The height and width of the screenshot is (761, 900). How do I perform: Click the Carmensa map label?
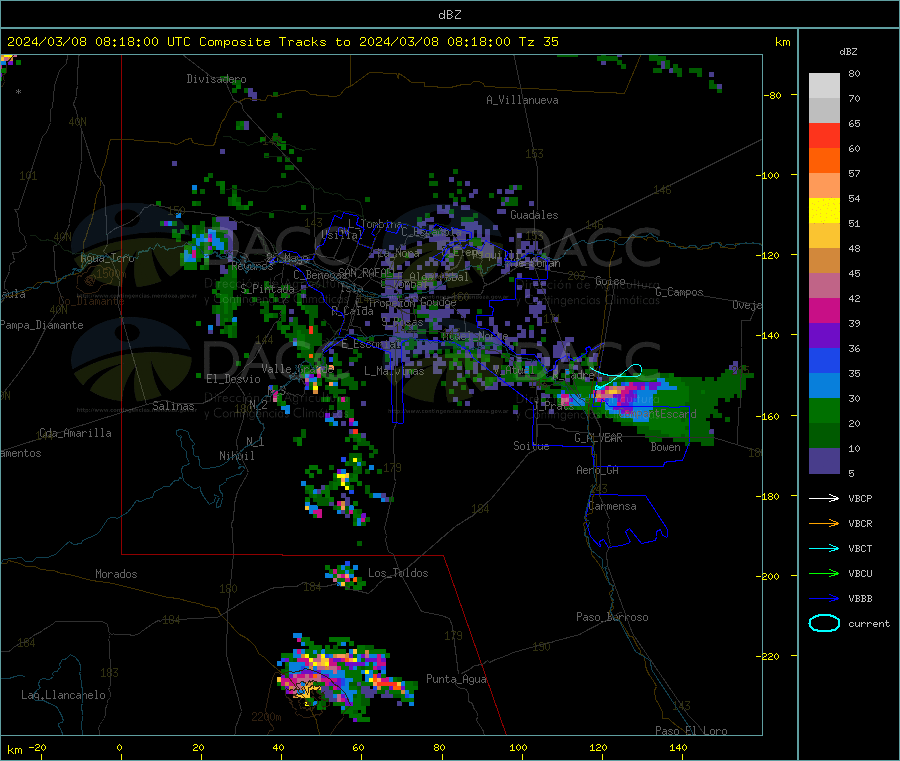point(612,506)
